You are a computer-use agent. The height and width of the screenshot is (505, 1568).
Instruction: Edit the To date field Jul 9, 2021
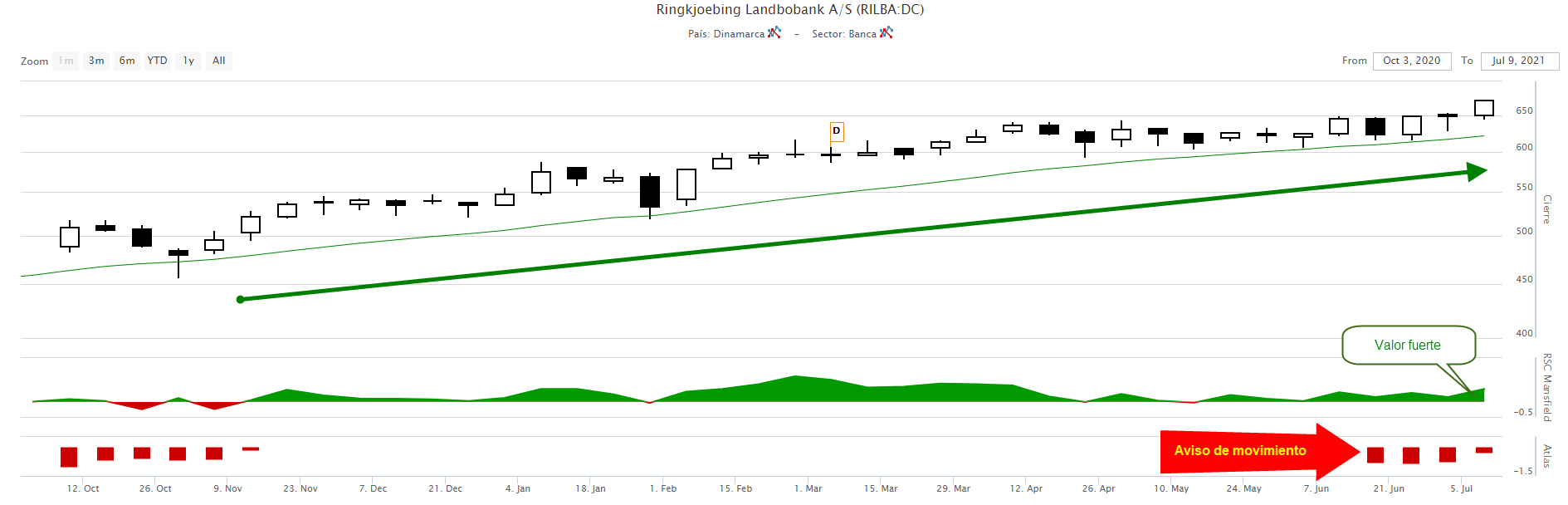[1519, 61]
